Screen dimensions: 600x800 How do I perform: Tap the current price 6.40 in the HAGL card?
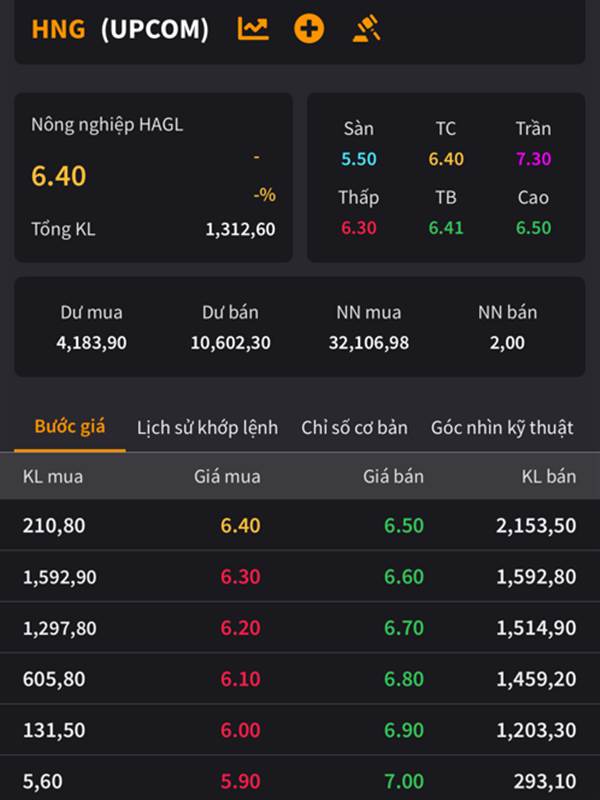coord(59,176)
